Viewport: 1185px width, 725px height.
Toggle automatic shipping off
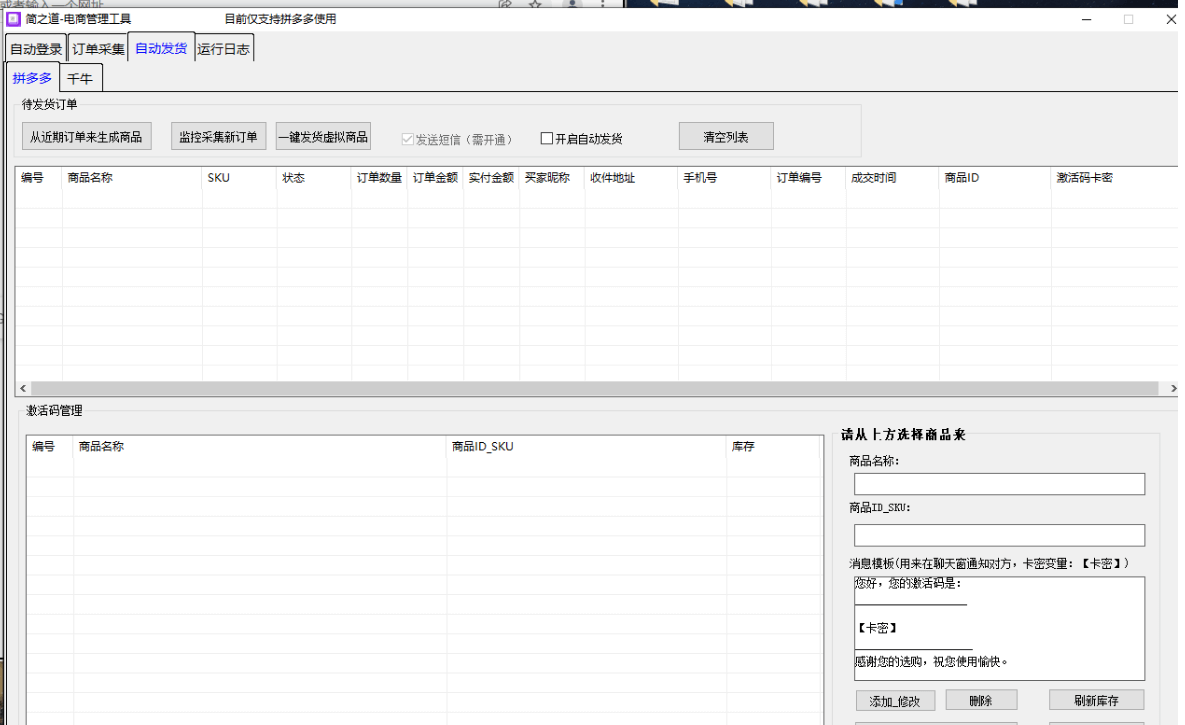[x=545, y=138]
